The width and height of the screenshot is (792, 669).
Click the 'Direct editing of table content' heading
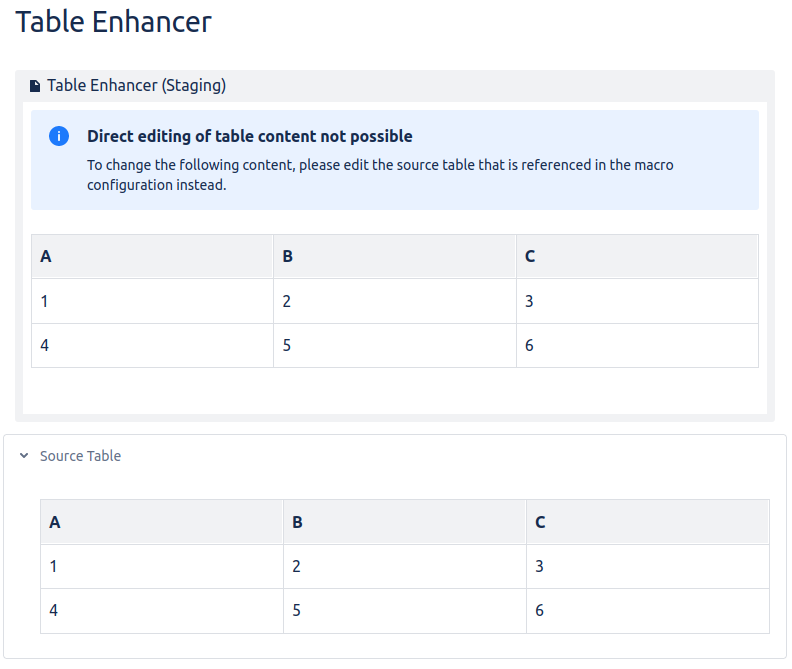pyautogui.click(x=249, y=136)
